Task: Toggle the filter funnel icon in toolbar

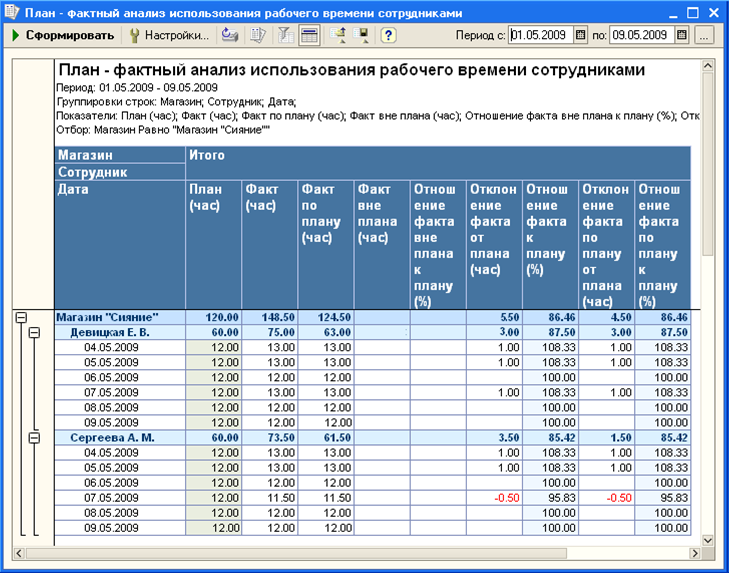Action: click(x=285, y=35)
